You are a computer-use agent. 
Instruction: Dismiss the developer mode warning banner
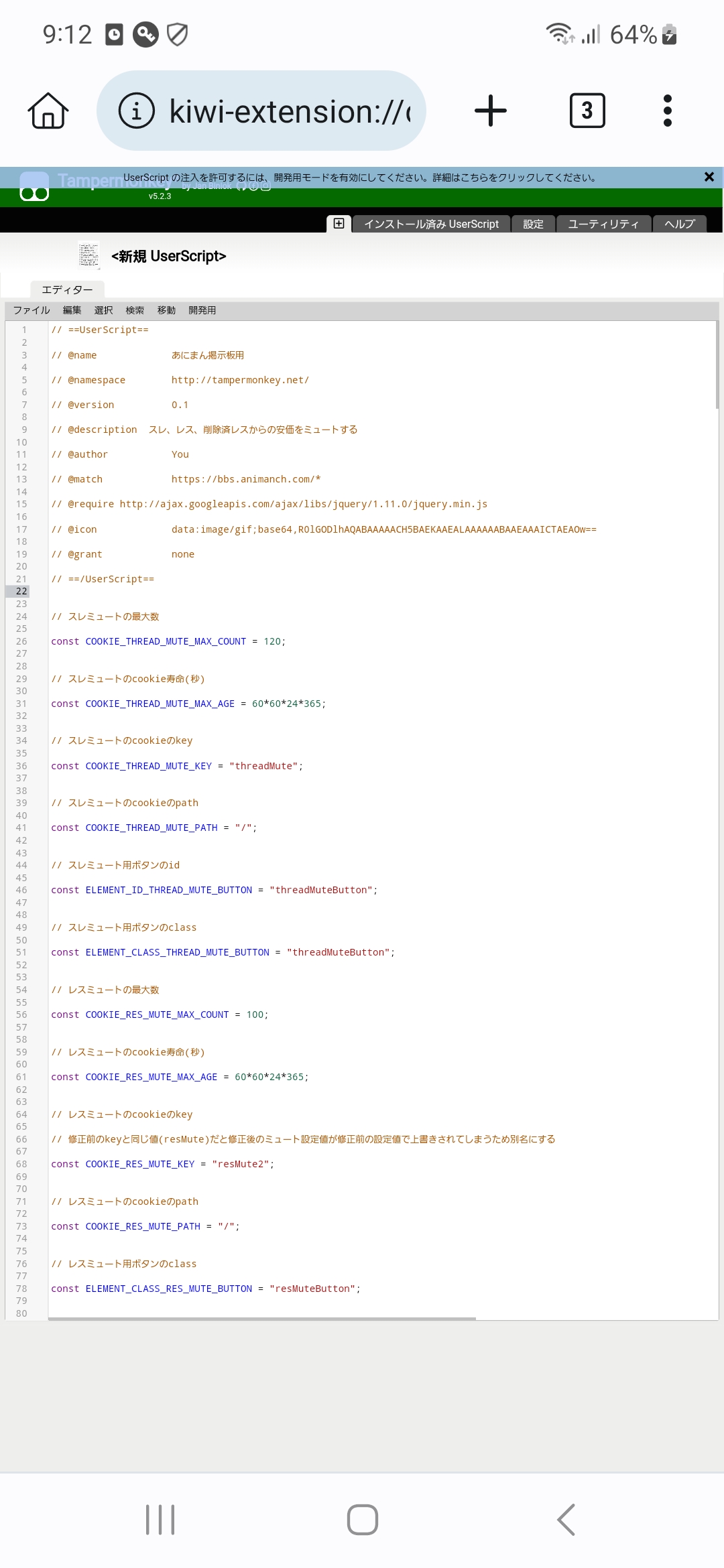(709, 177)
